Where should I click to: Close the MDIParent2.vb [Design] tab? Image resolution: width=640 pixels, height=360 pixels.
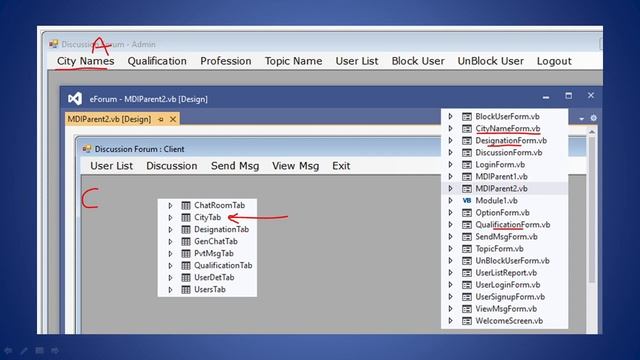click(173, 119)
